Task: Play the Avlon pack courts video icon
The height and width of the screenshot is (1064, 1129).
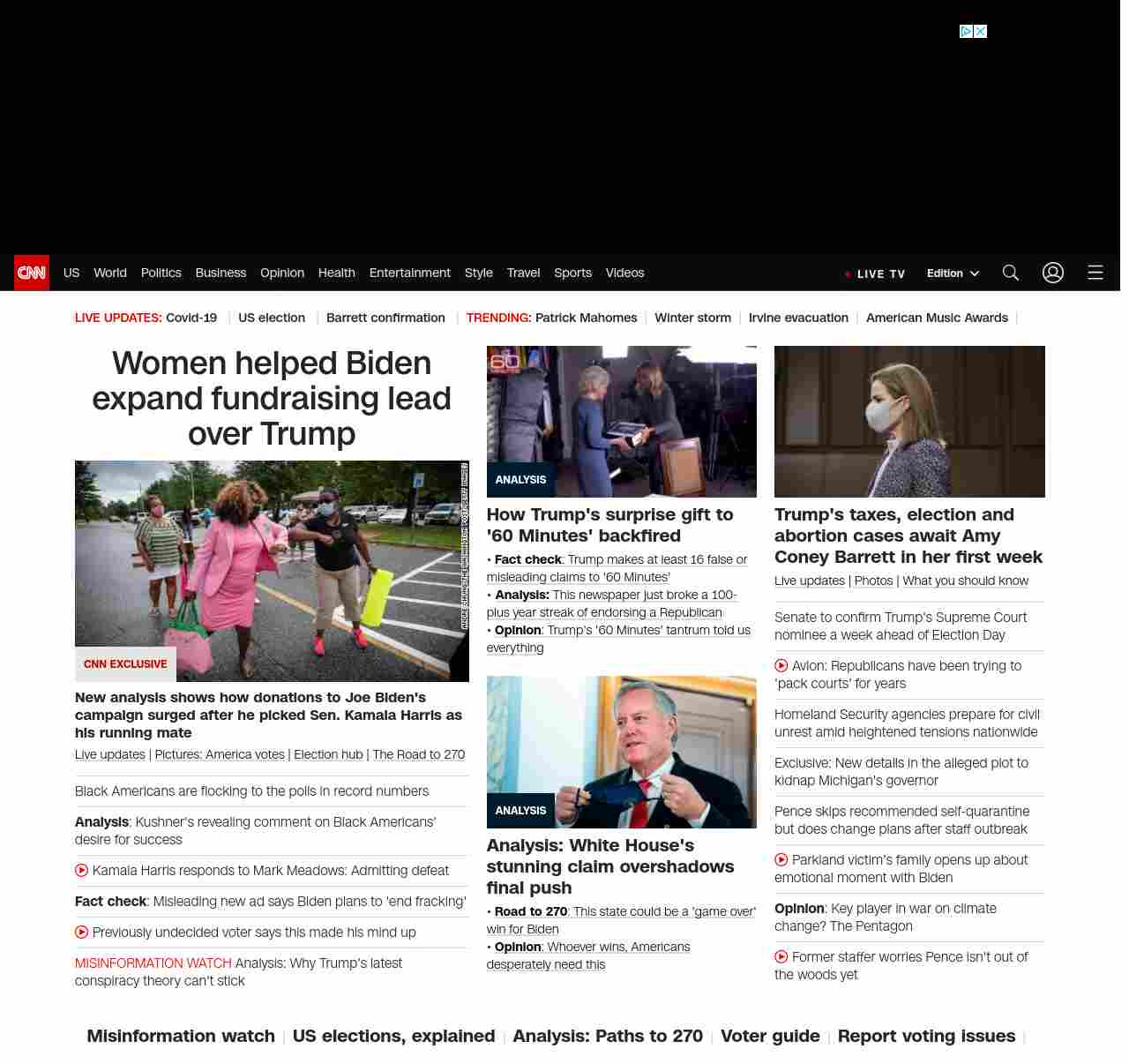Action: (x=781, y=666)
